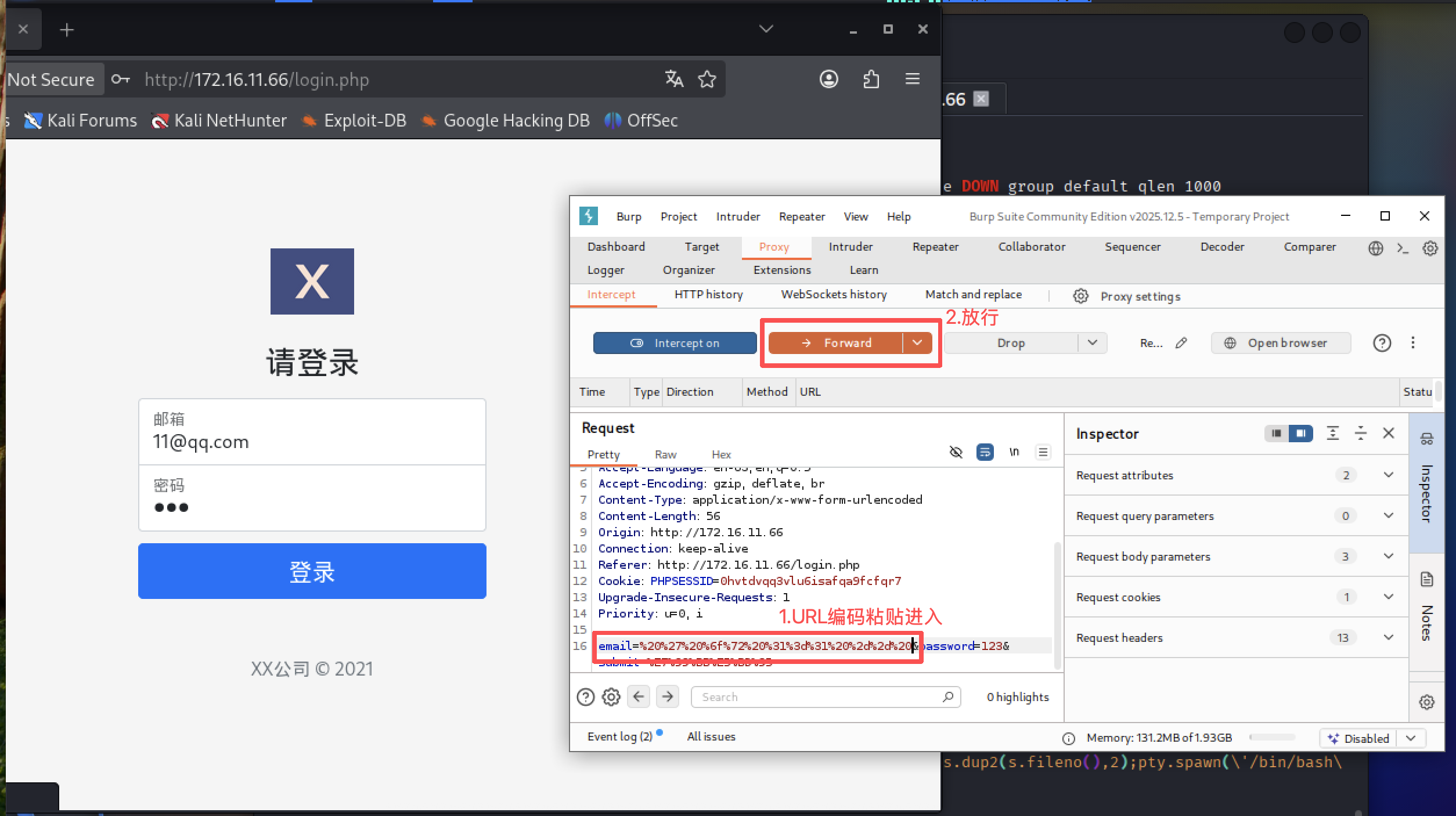Click the browser translate page icon
The height and width of the screenshot is (816, 1456).
(x=674, y=79)
